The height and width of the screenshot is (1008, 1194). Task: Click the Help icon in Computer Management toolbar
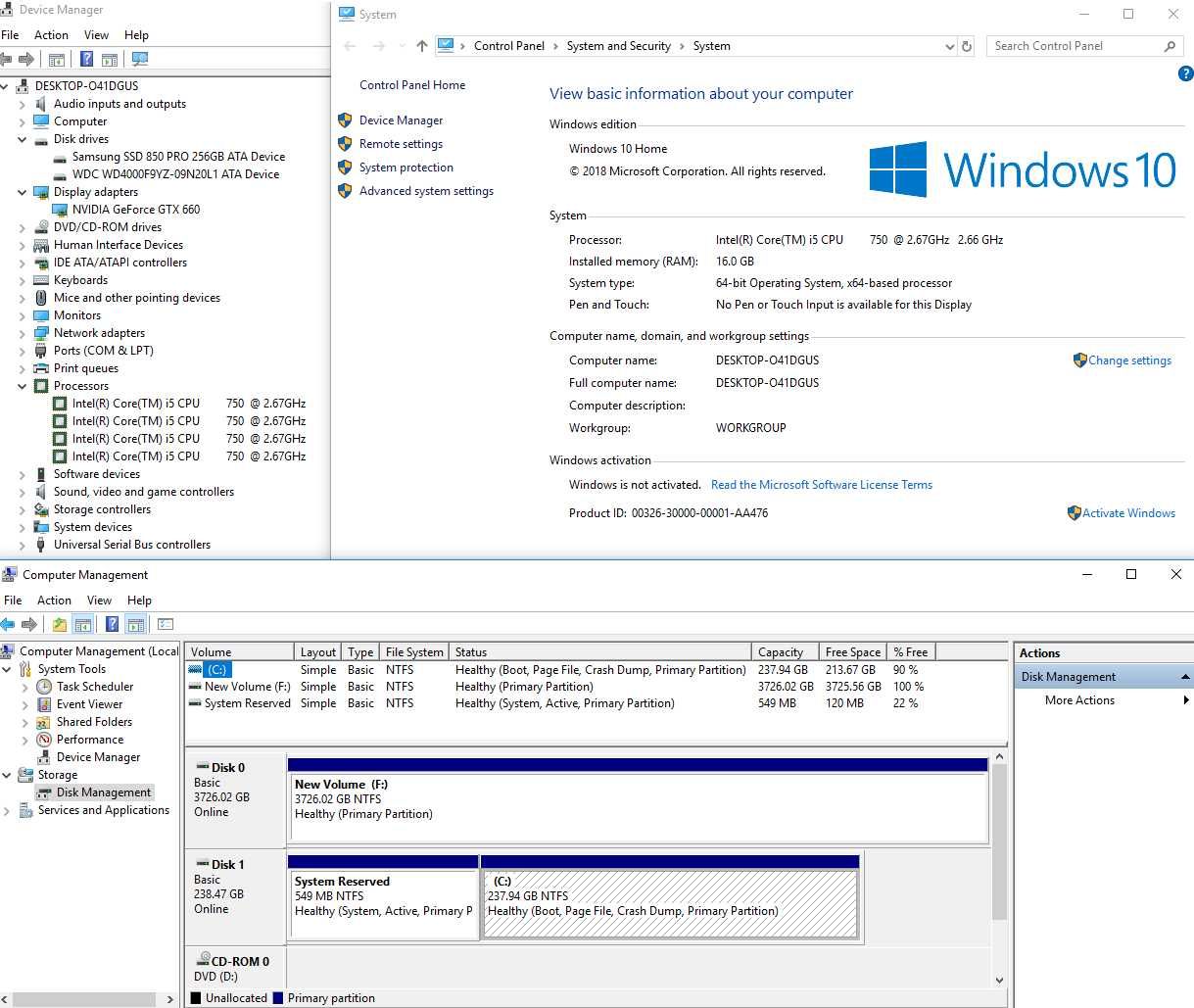112,624
